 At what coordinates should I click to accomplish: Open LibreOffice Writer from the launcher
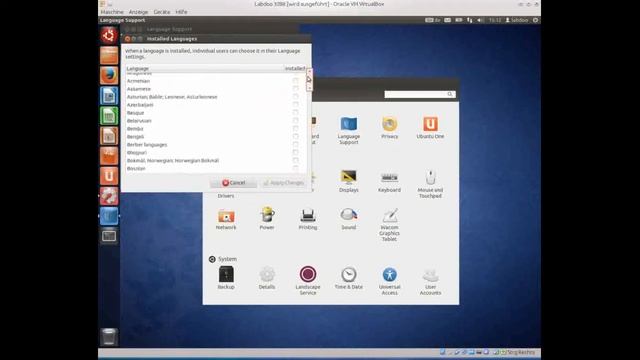coord(109,96)
